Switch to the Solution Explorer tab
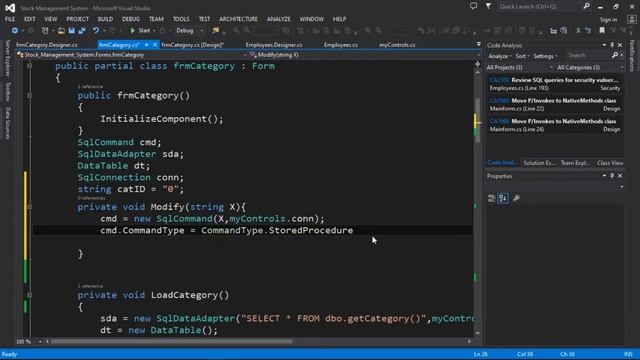The image size is (640, 360). (540, 163)
